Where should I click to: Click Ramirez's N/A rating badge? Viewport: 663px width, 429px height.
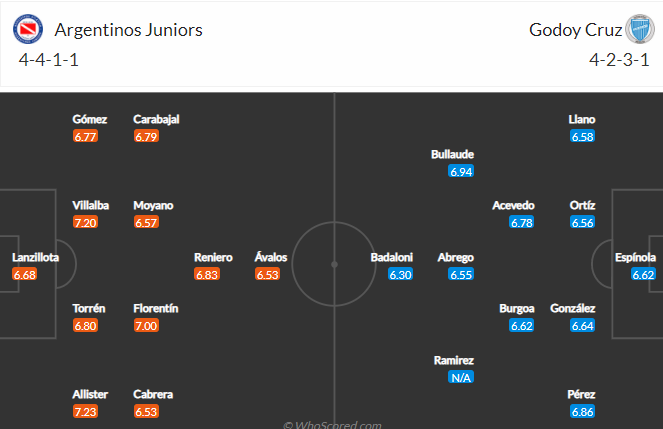(461, 377)
